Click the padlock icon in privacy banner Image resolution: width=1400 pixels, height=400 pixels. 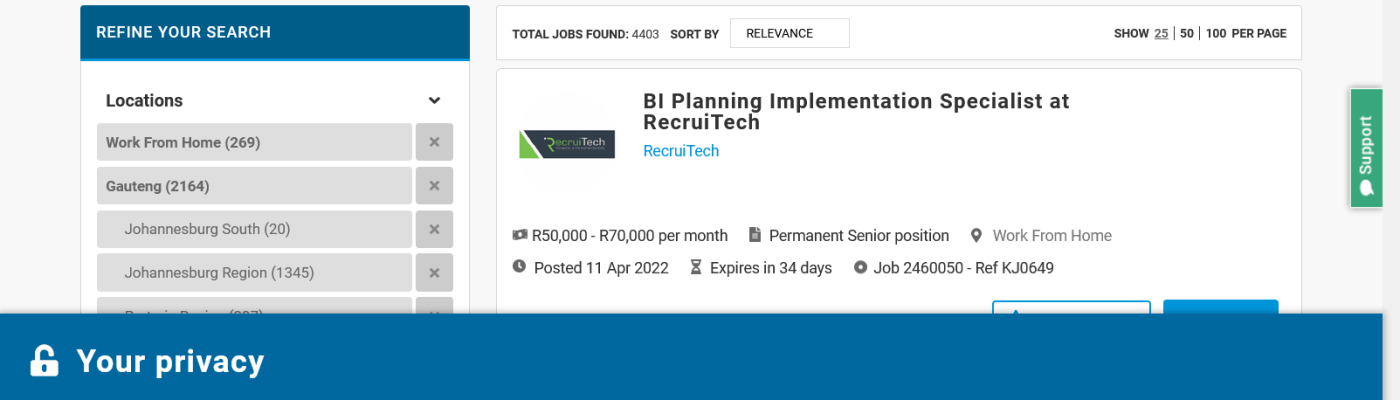point(44,361)
